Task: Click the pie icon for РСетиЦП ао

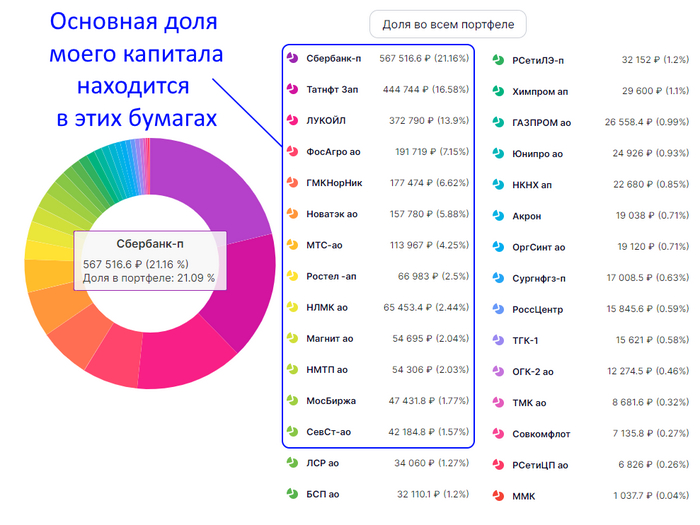Action: [498, 465]
